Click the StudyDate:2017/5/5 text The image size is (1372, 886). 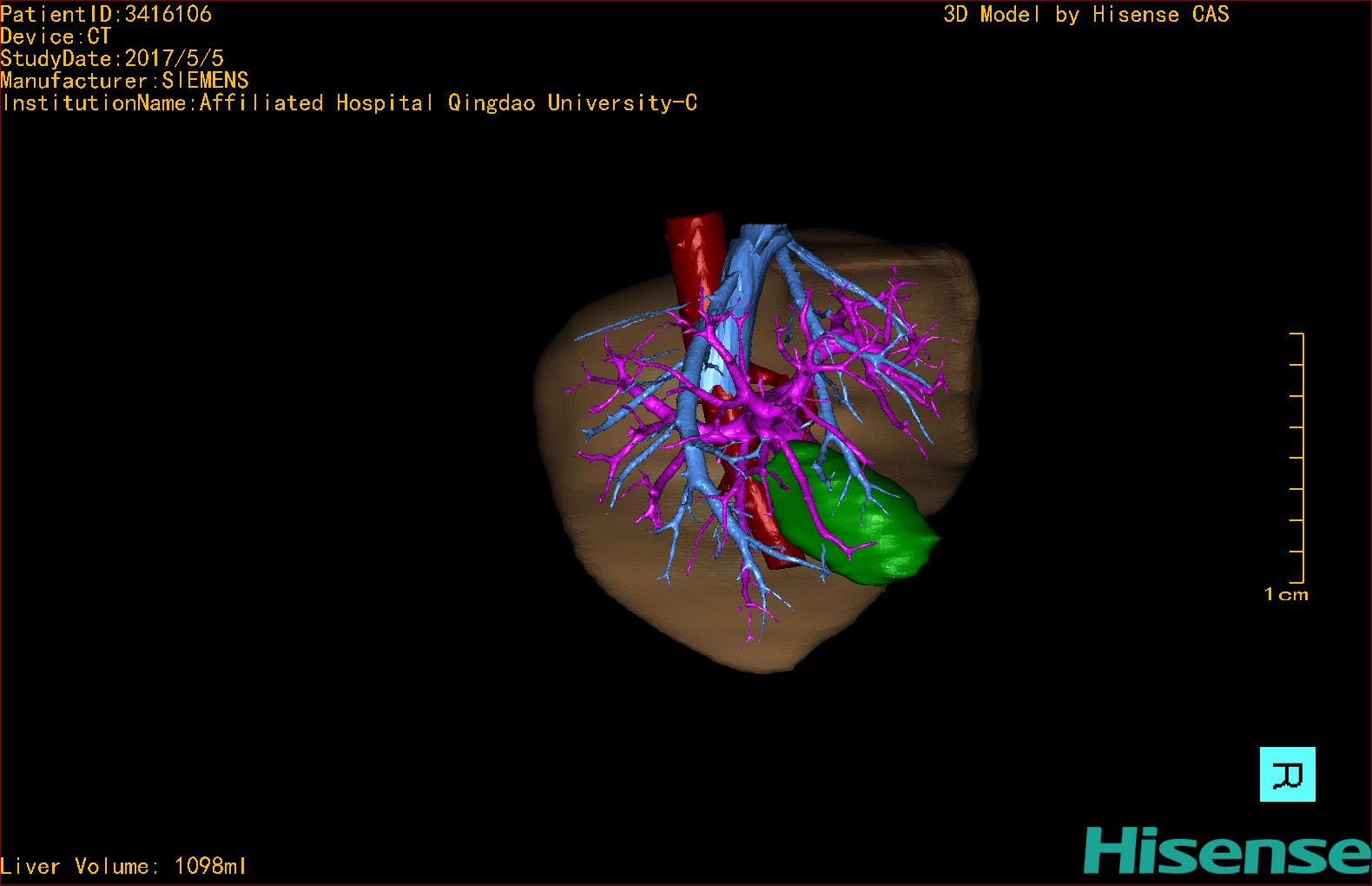pyautogui.click(x=112, y=58)
